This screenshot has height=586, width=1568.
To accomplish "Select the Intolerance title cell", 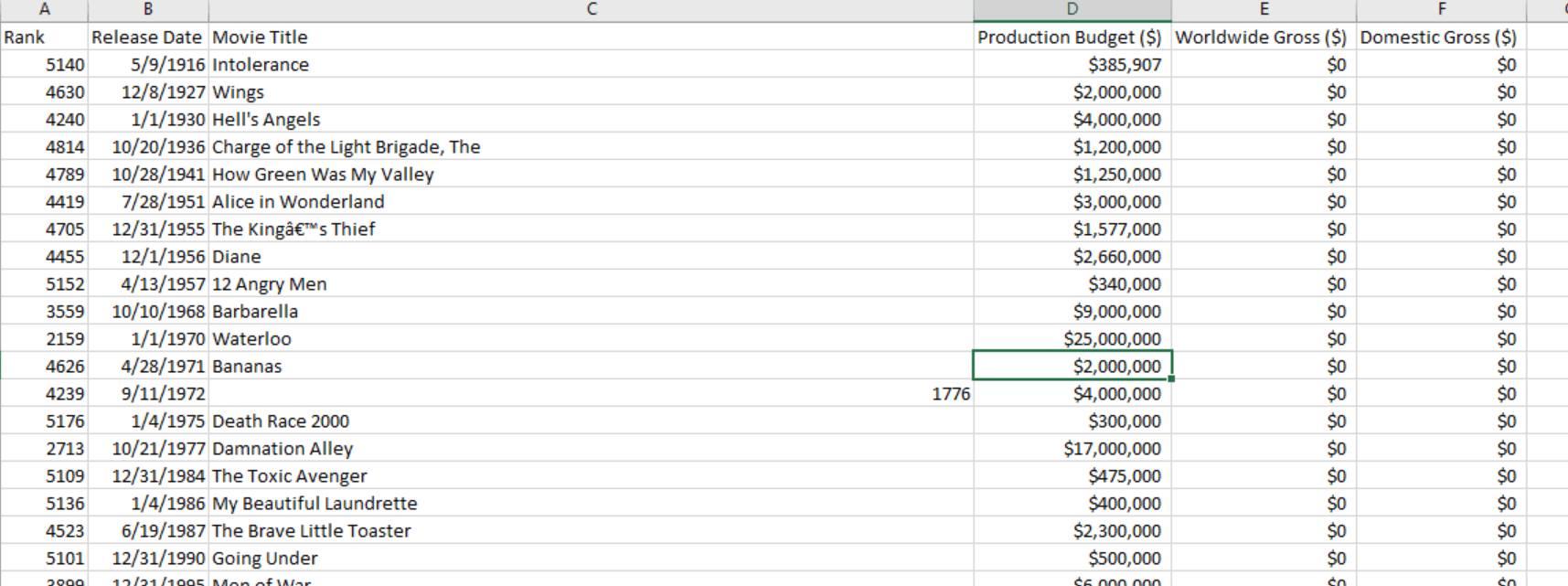I will (x=592, y=64).
